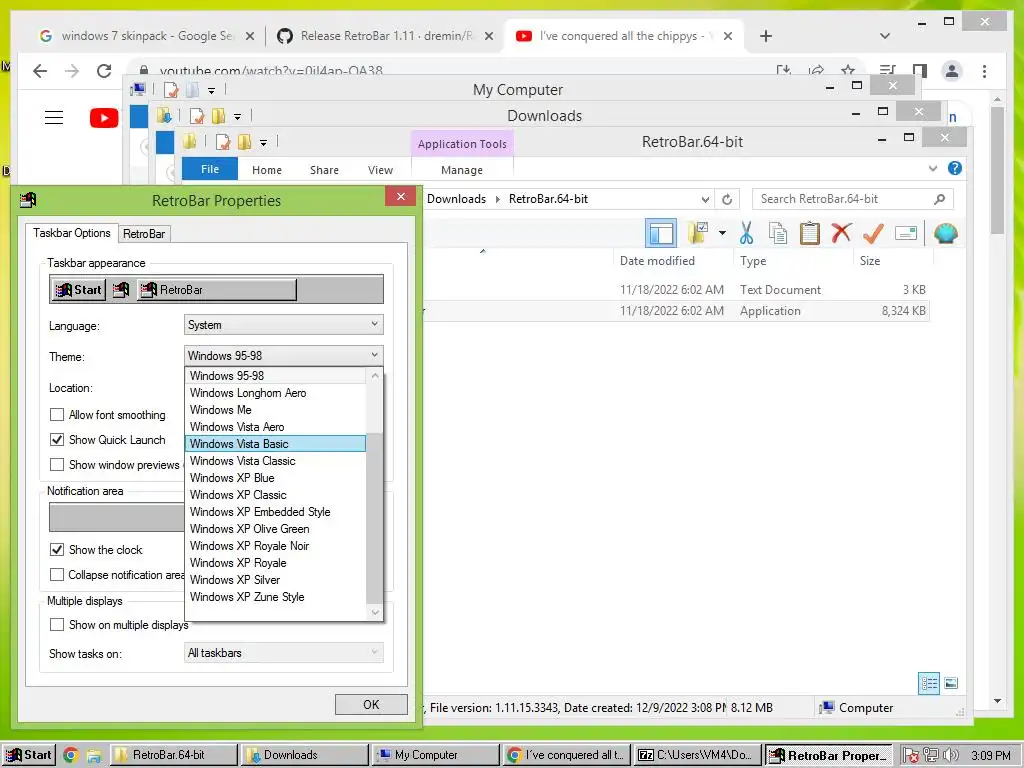This screenshot has width=1024, height=768.
Task: Click Downloads taskbar button
Action: 303,755
